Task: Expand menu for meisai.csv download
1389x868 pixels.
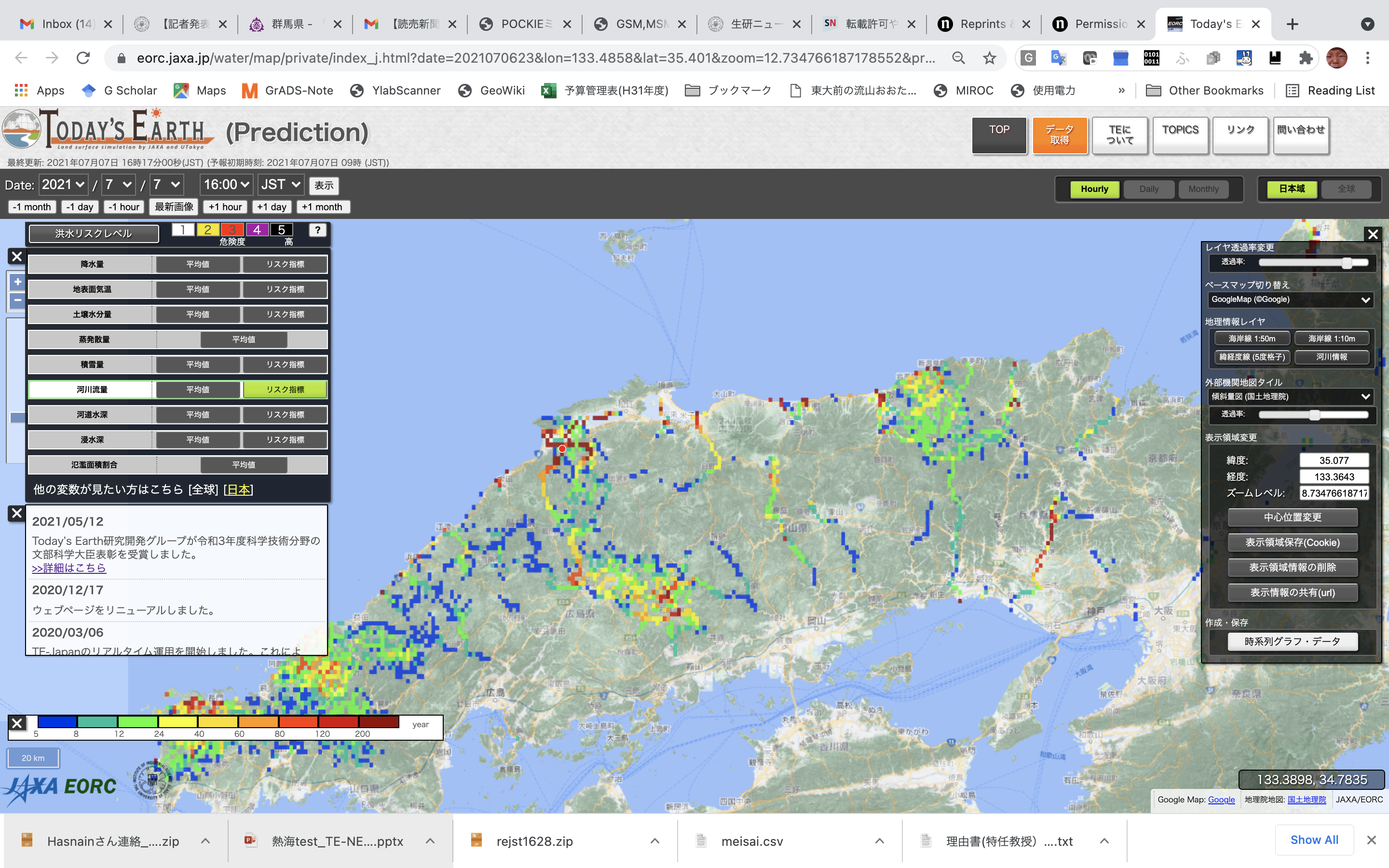Action: (879, 841)
